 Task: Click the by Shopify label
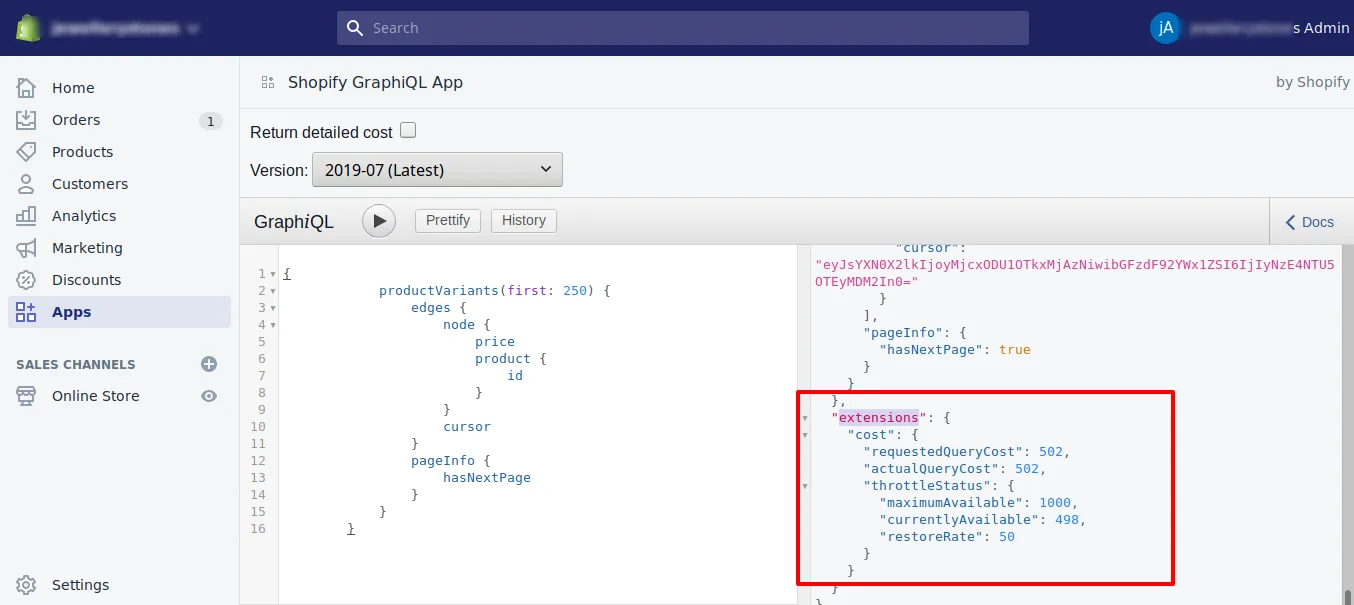point(1313,82)
